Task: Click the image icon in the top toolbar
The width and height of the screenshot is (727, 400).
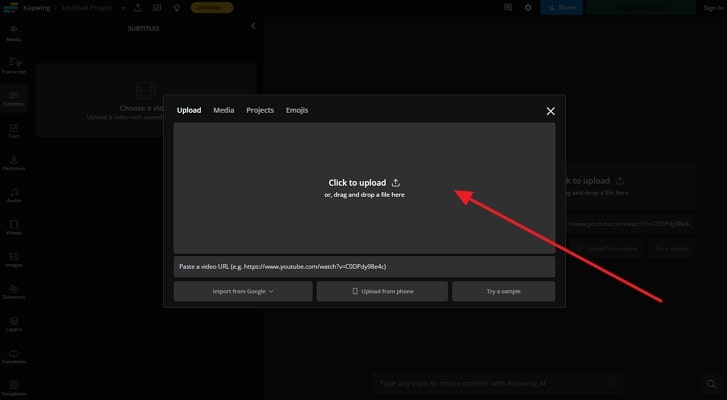Action: (157, 8)
